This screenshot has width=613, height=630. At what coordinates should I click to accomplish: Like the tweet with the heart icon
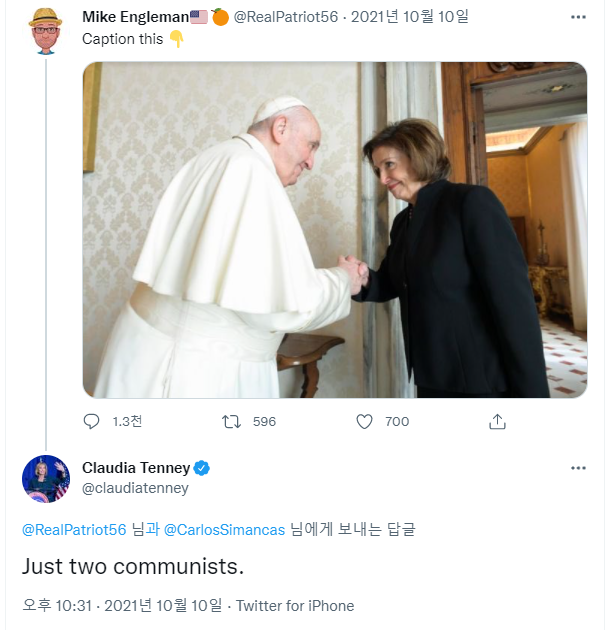(x=365, y=422)
